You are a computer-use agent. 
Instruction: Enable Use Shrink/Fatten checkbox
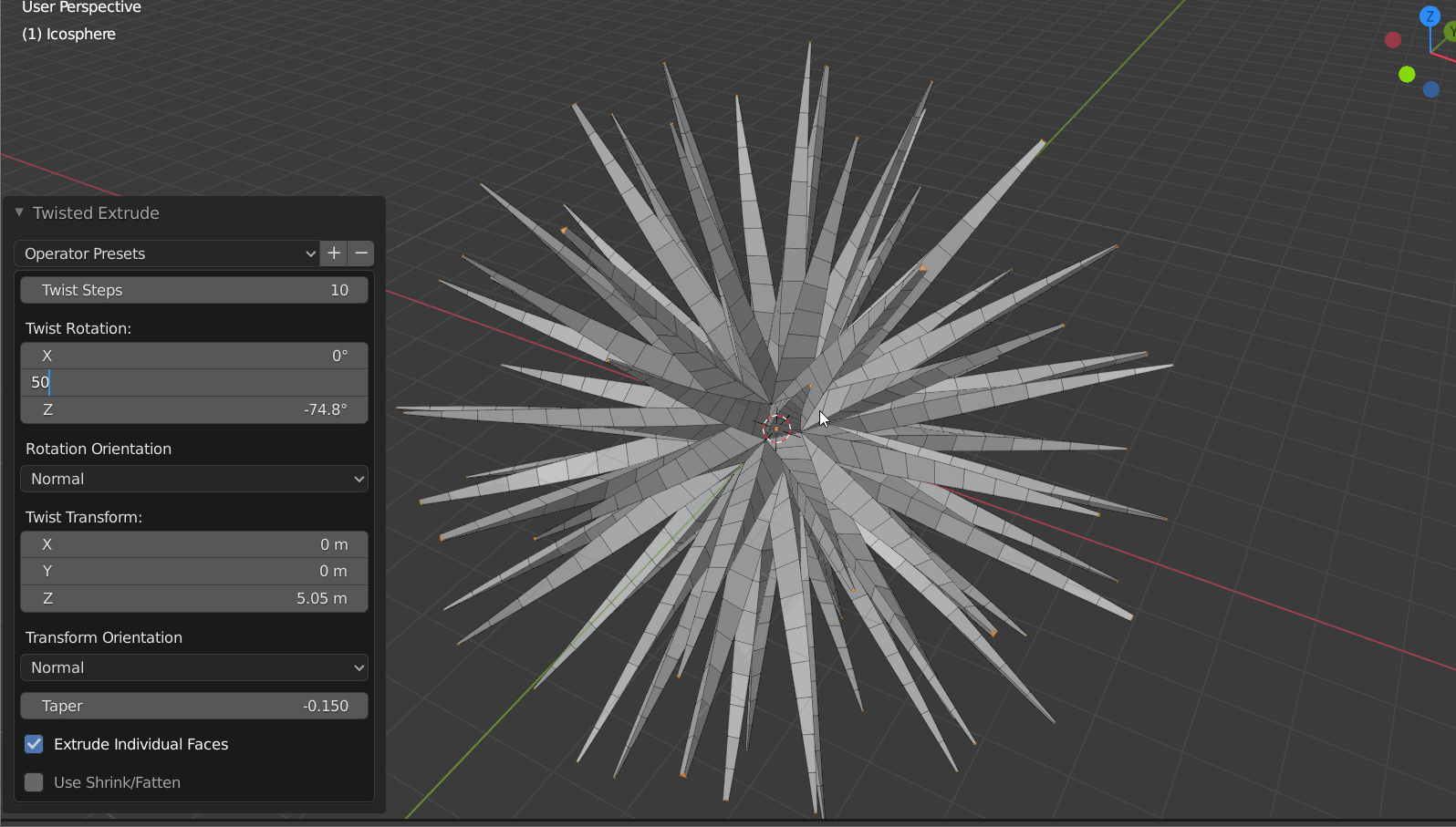tap(34, 782)
